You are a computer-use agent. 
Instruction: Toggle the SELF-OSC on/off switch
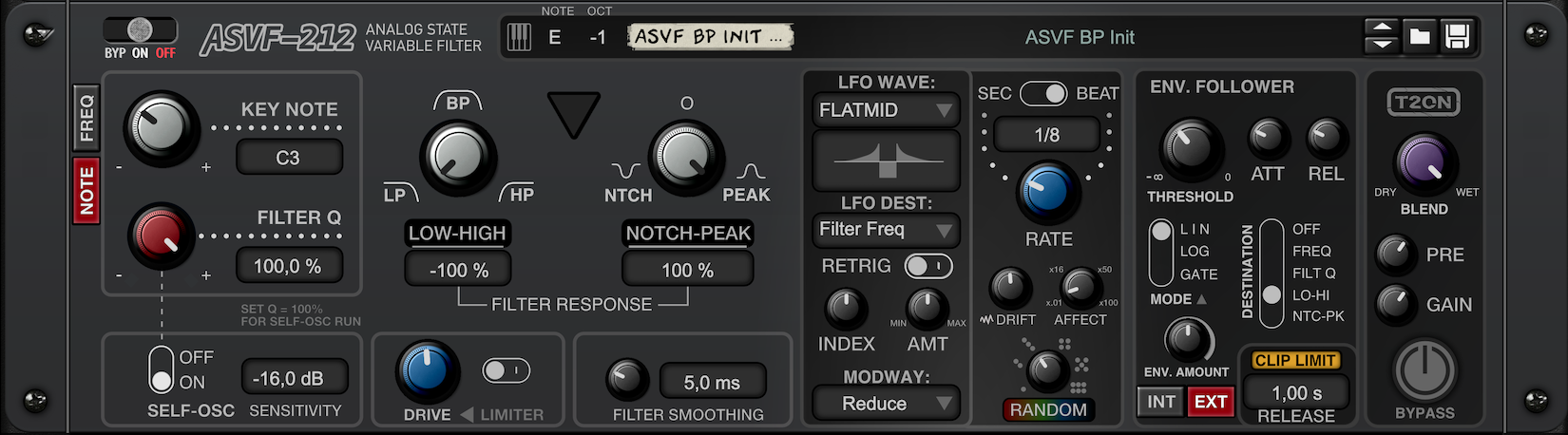point(162,369)
